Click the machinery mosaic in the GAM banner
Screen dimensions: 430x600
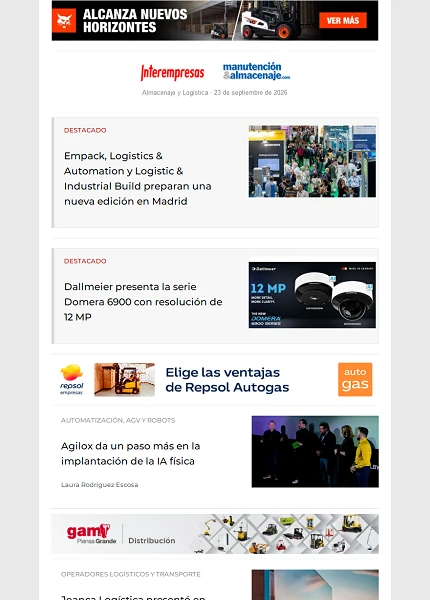(x=285, y=534)
